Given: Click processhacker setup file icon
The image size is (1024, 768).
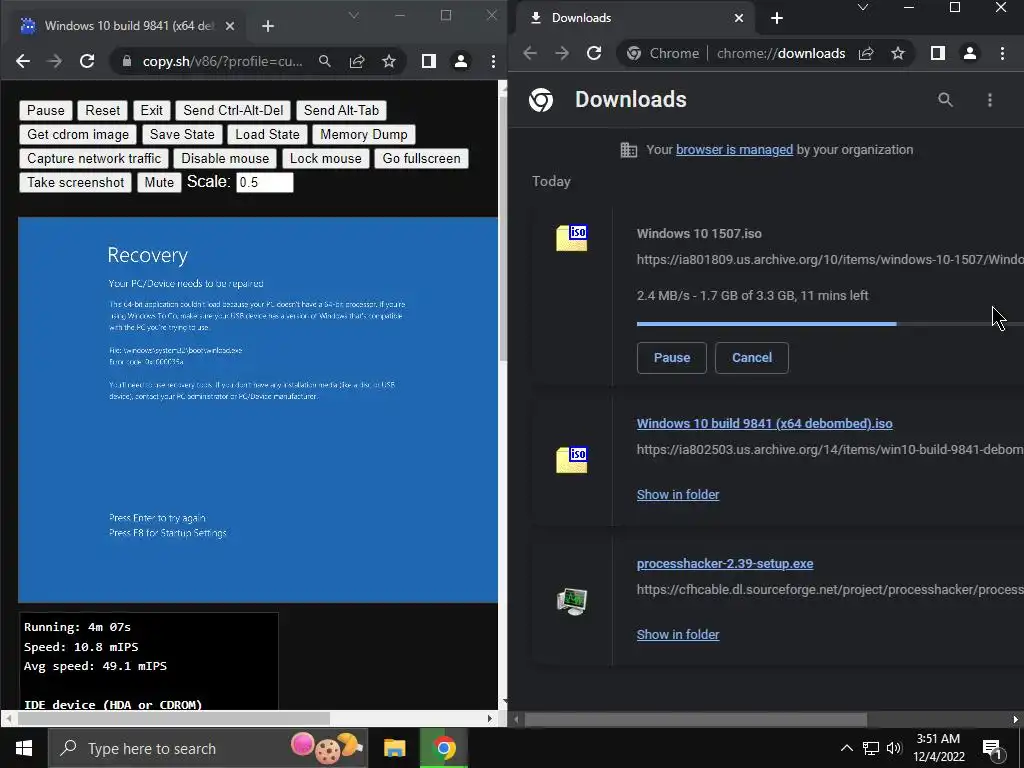Looking at the screenshot, I should (571, 601).
